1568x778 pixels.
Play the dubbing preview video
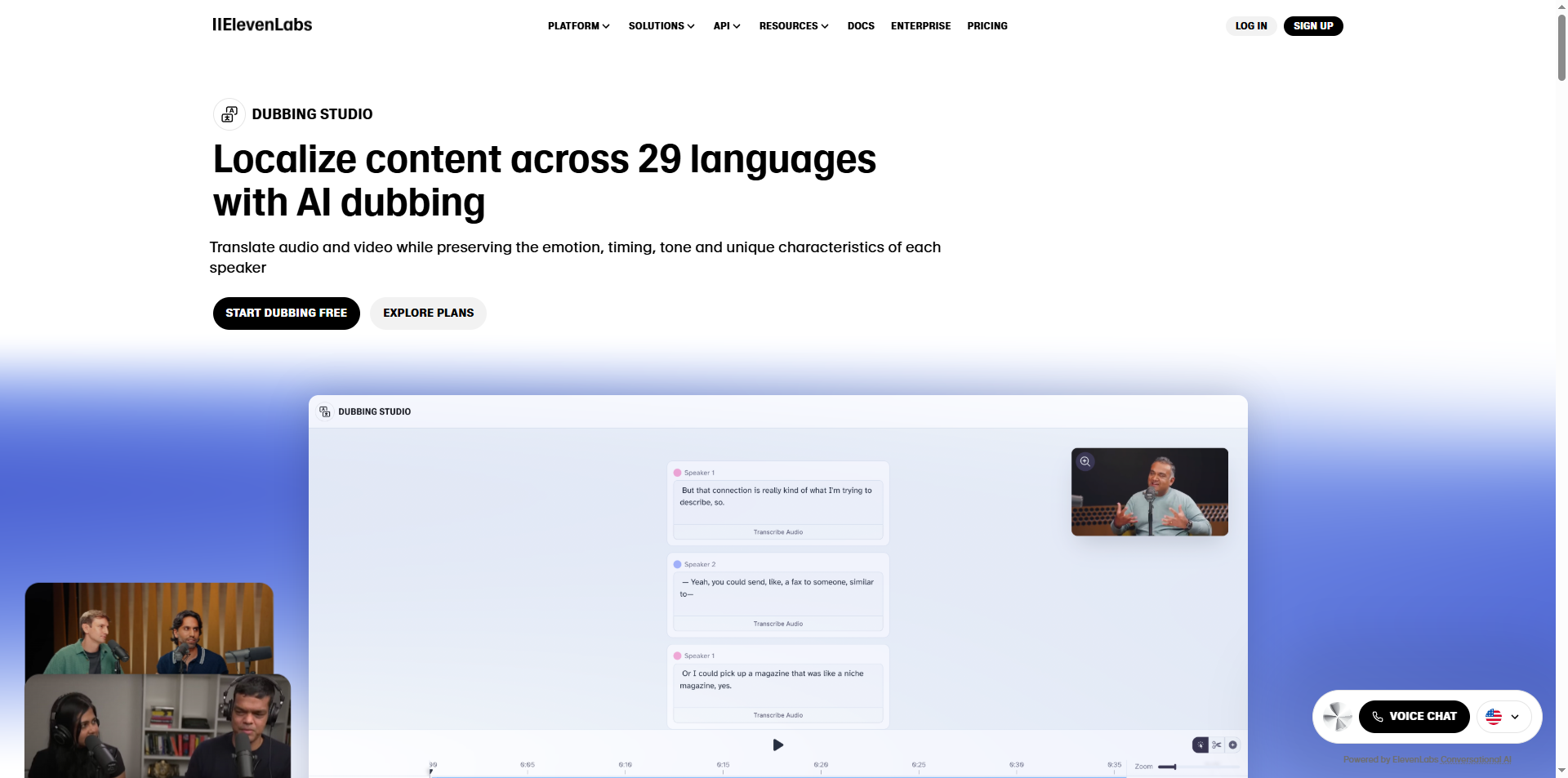[x=777, y=745]
